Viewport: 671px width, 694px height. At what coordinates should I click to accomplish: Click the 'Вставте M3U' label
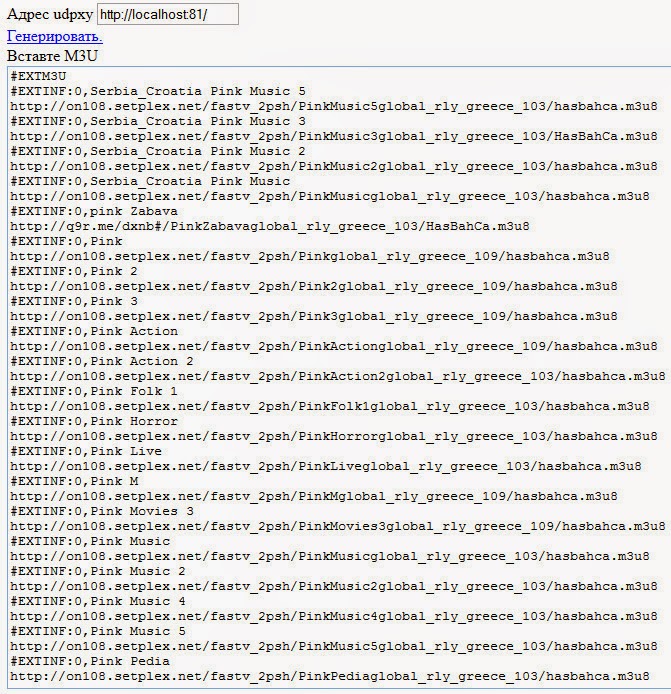[x=52, y=56]
